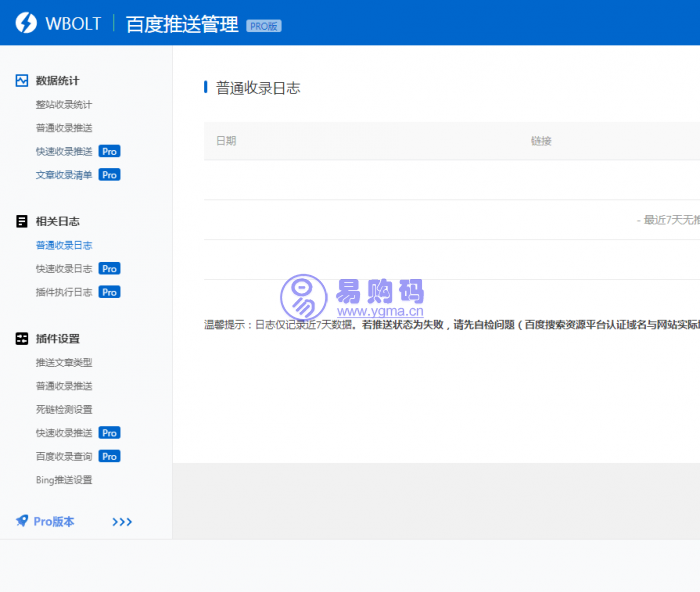Click the Pro badge beside 文章收录清单
700x592 pixels.
(x=109, y=175)
